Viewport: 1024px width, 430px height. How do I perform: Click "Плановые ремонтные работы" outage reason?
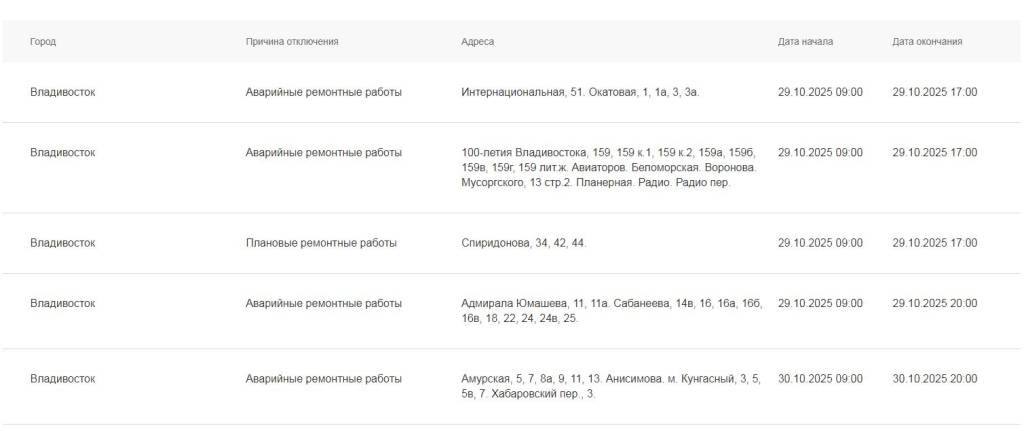coord(321,243)
